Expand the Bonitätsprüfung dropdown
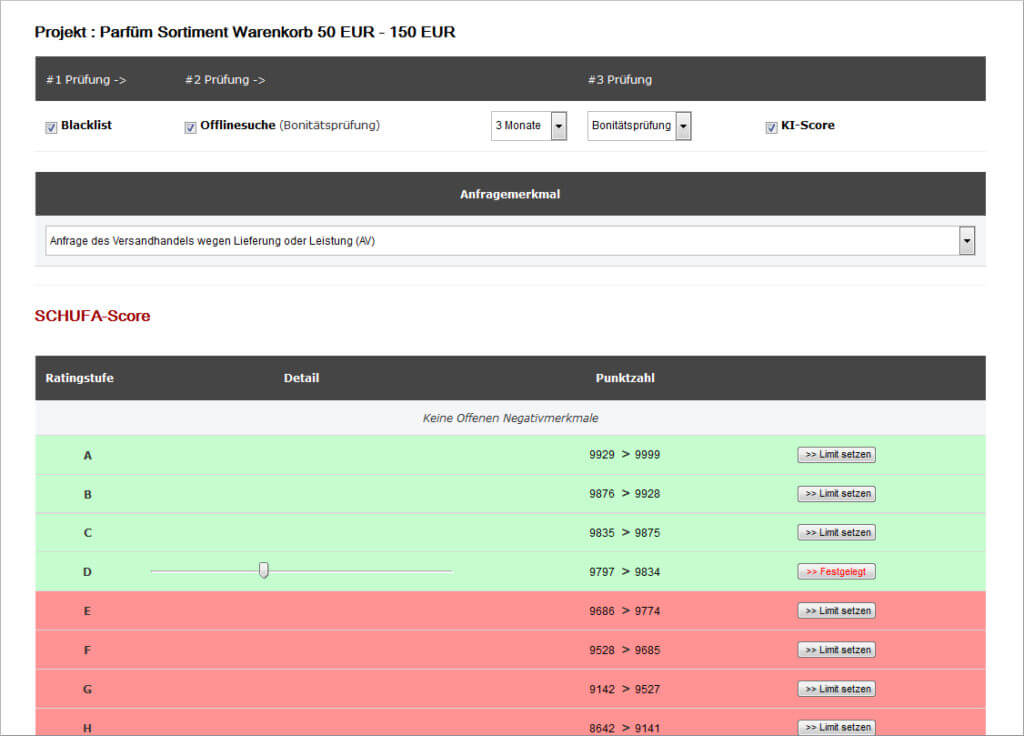This screenshot has width=1024, height=736. pyautogui.click(x=639, y=126)
